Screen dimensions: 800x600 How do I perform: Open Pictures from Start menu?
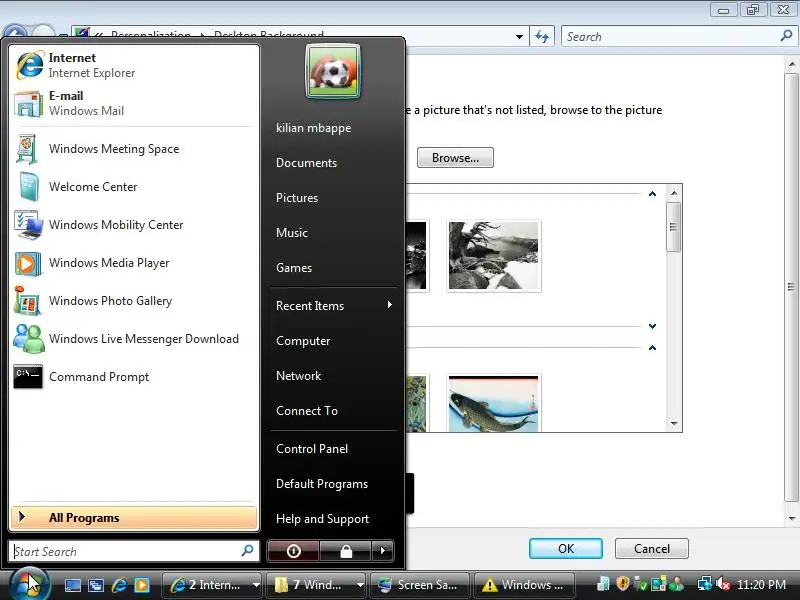click(297, 198)
